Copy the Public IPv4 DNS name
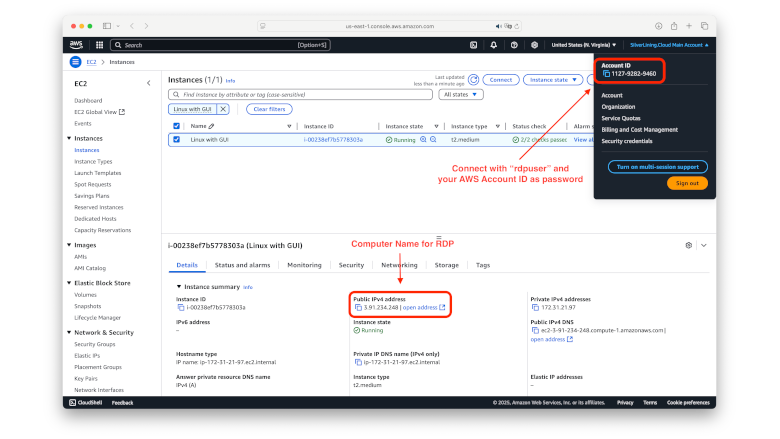780x439 pixels. pos(535,330)
